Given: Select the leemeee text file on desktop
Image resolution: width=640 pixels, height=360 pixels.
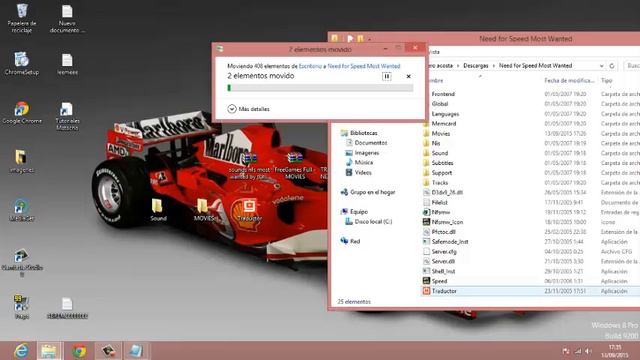Looking at the screenshot, I should point(67,64).
